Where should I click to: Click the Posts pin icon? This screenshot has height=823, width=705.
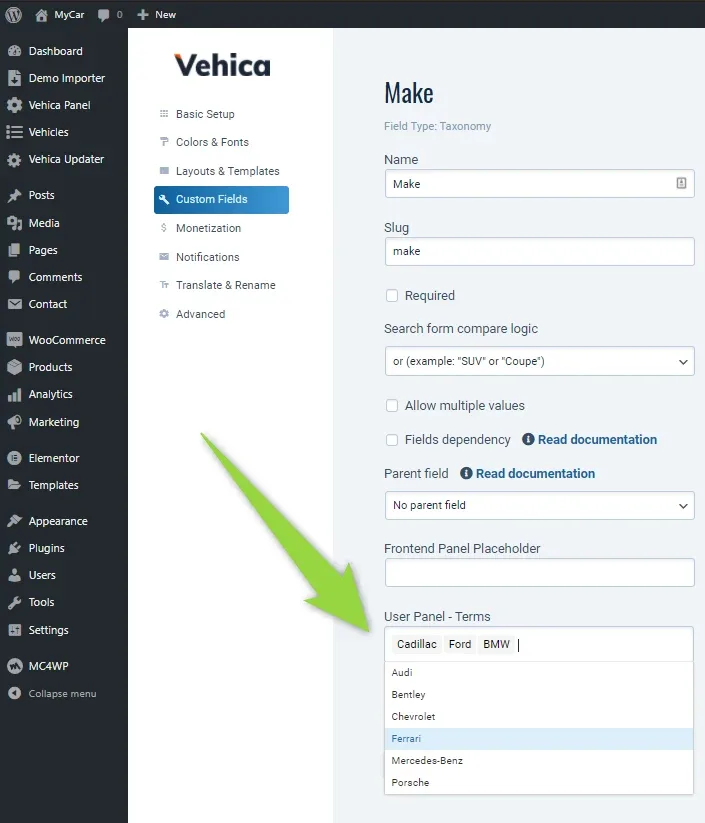(x=15, y=195)
